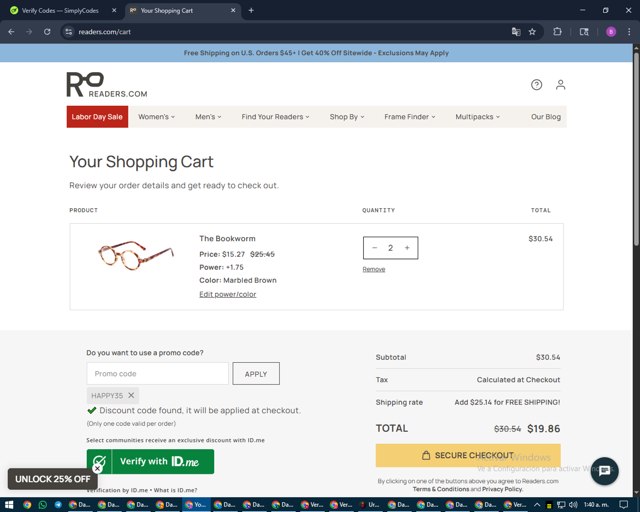Click the readers.com/cart address bar
The width and height of the screenshot is (640, 512).
(x=286, y=32)
